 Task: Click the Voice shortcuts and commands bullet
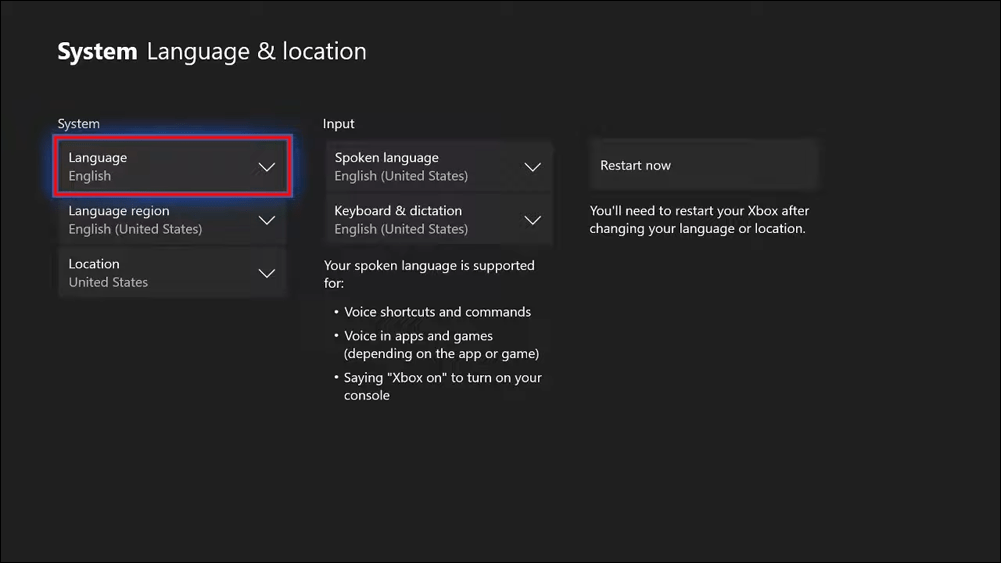click(437, 312)
